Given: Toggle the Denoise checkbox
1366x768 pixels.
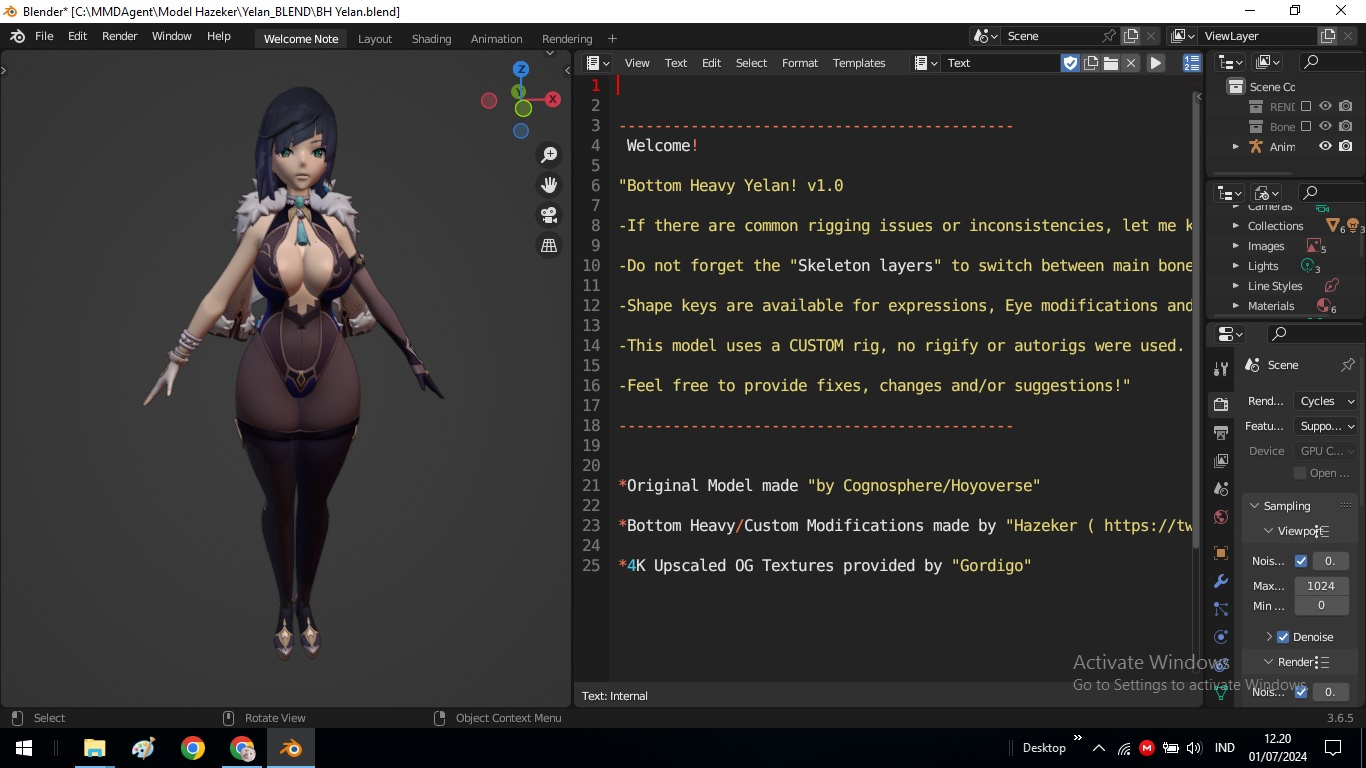Looking at the screenshot, I should pos(1283,637).
